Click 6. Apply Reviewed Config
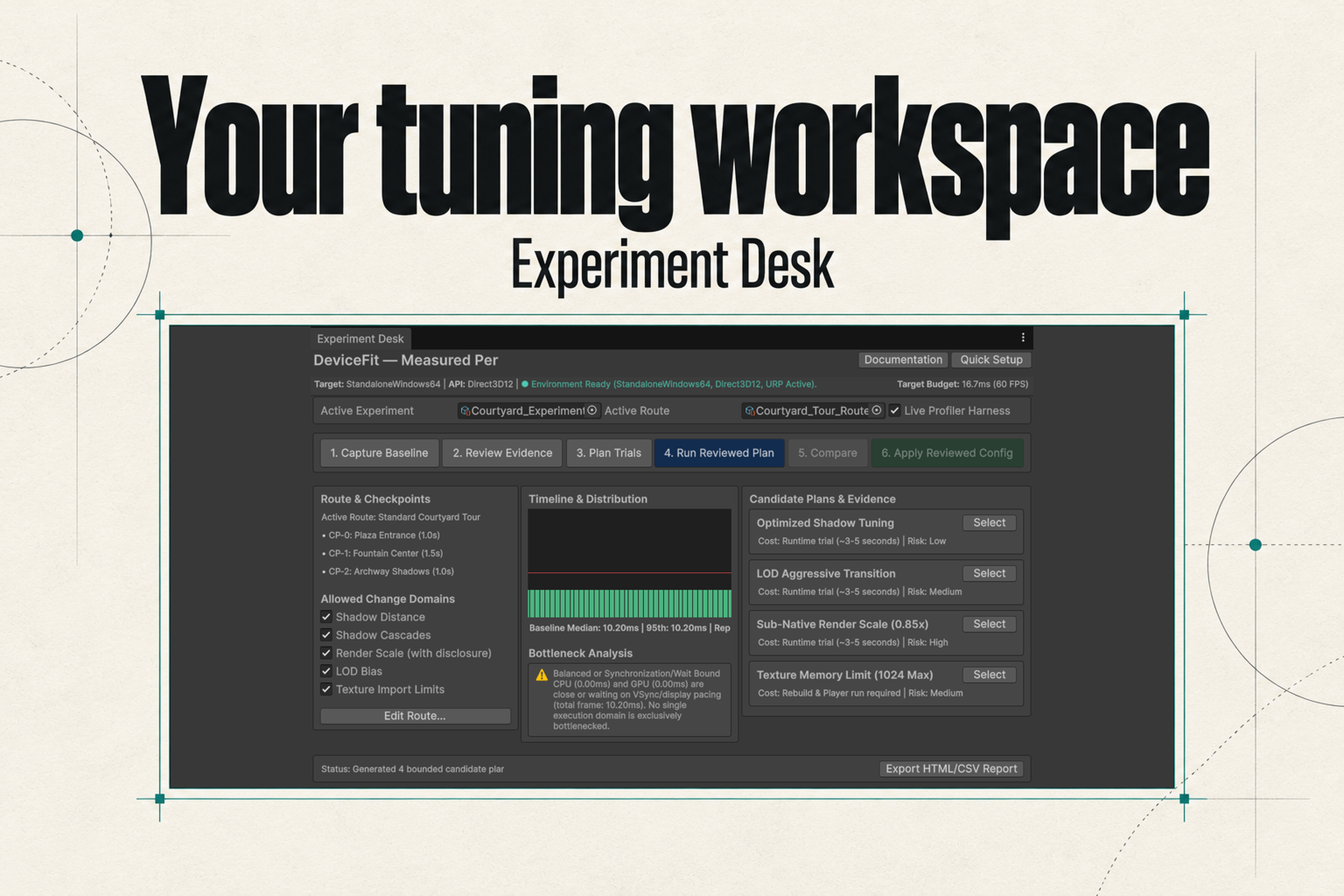 pyautogui.click(x=947, y=453)
